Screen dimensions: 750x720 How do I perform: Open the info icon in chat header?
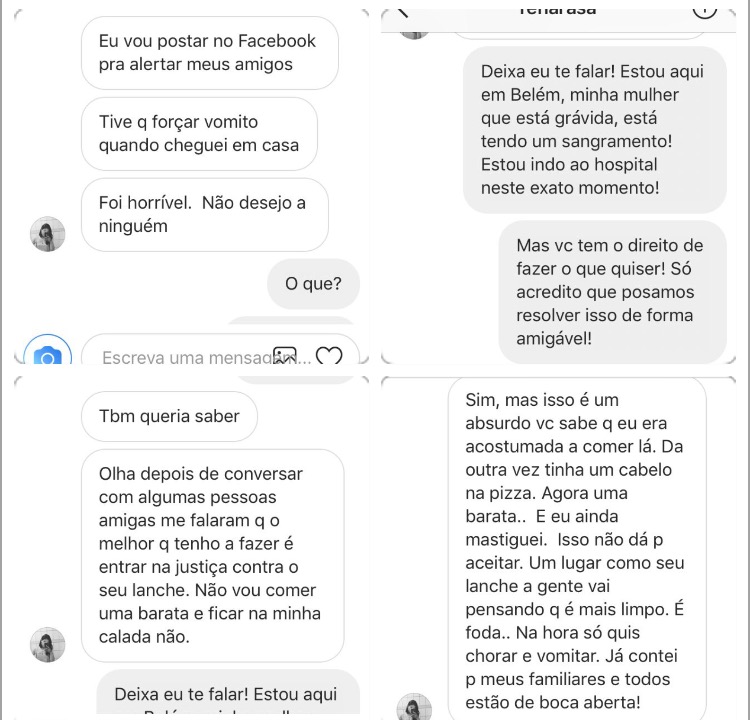point(705,12)
